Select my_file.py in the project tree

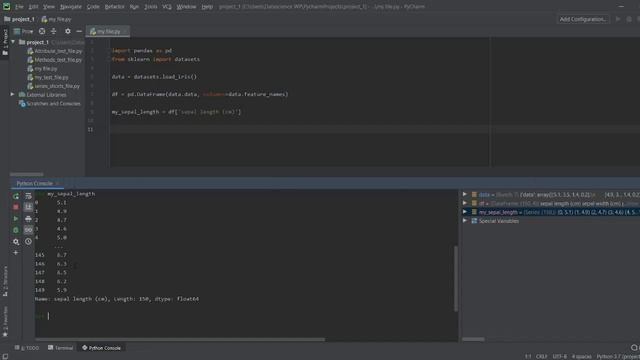(x=42, y=69)
